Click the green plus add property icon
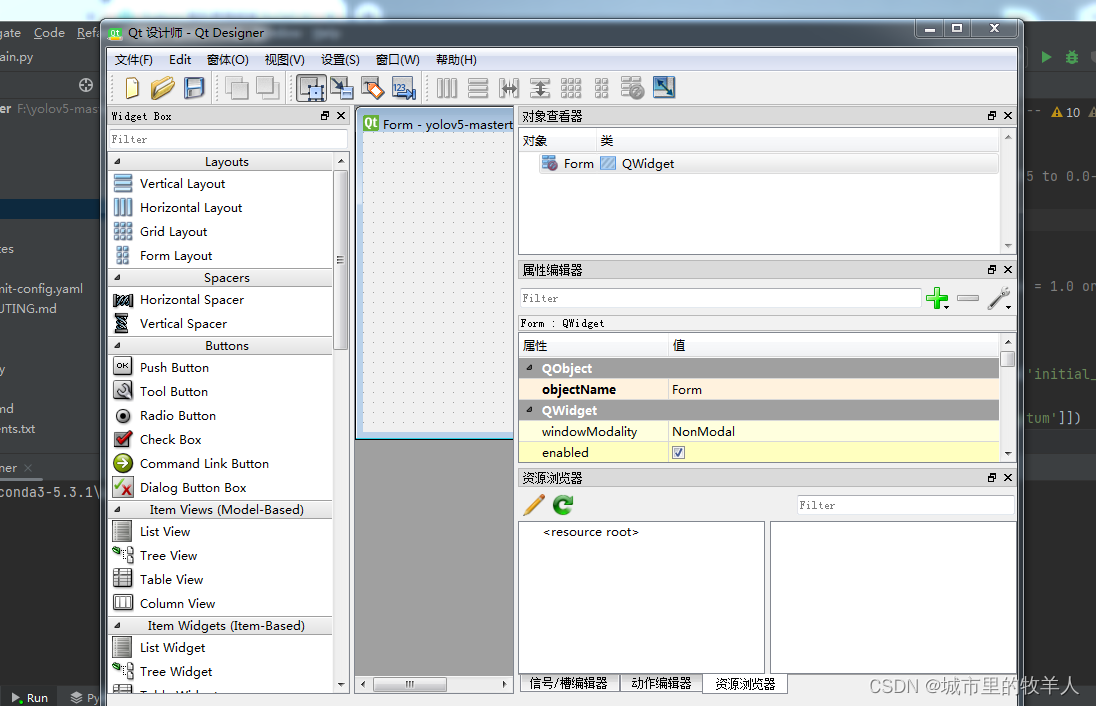The width and height of the screenshot is (1096, 706). (x=937, y=298)
